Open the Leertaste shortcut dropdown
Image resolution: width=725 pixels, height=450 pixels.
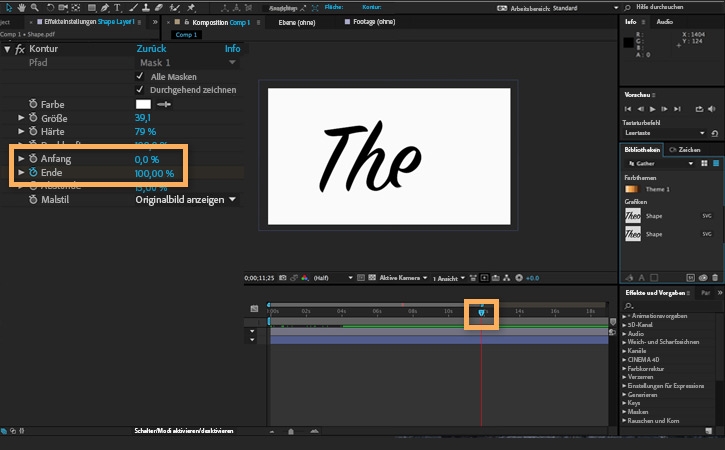coord(664,133)
